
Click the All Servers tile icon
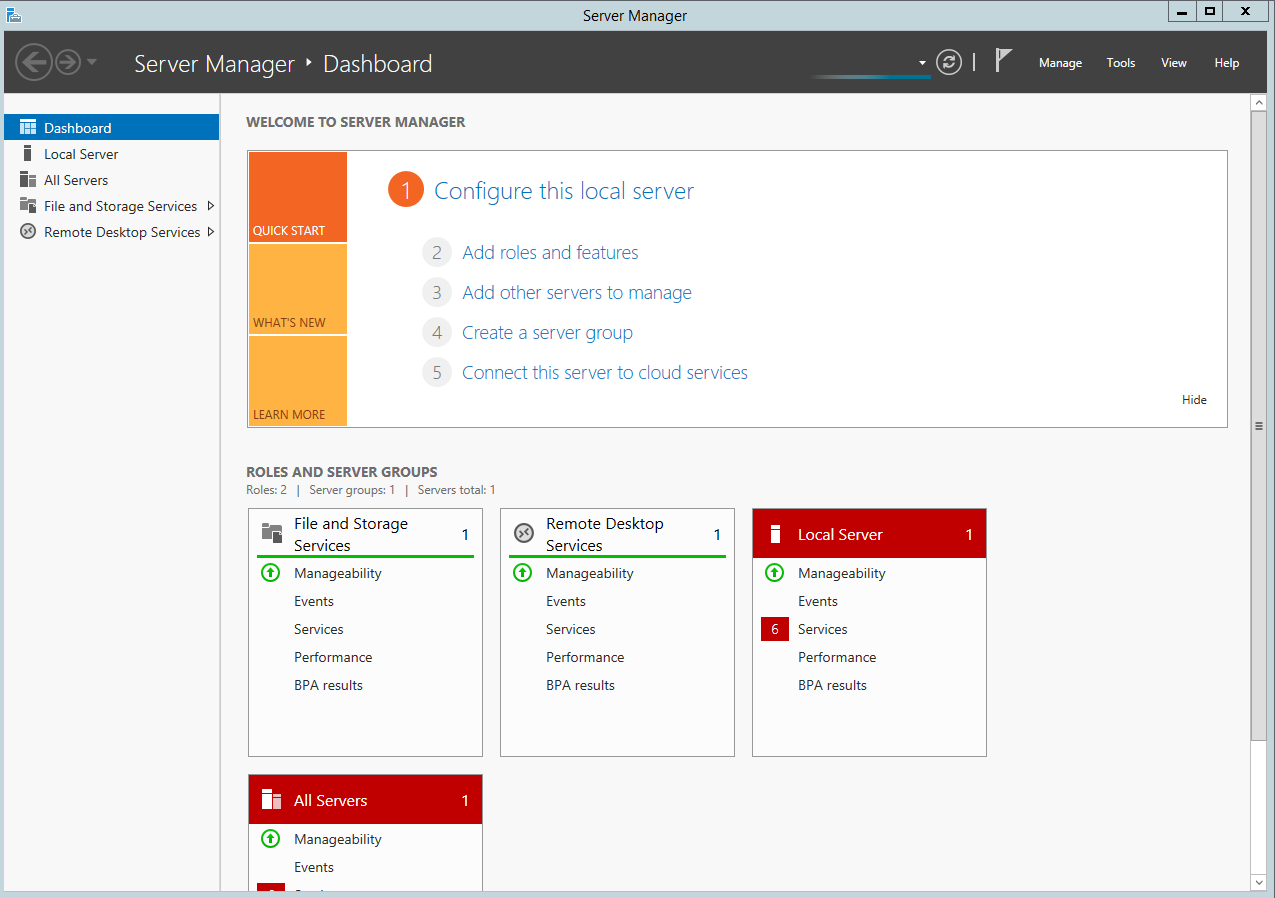coord(271,799)
